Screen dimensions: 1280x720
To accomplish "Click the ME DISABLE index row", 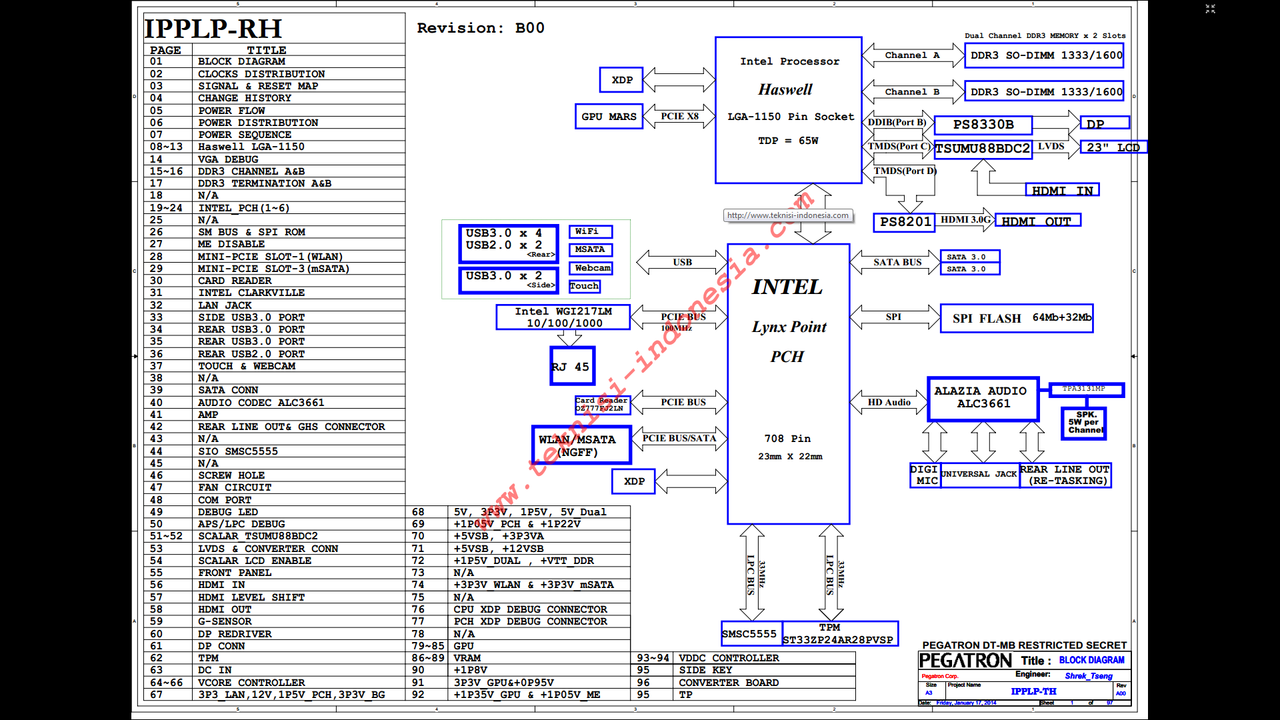I will coord(275,244).
